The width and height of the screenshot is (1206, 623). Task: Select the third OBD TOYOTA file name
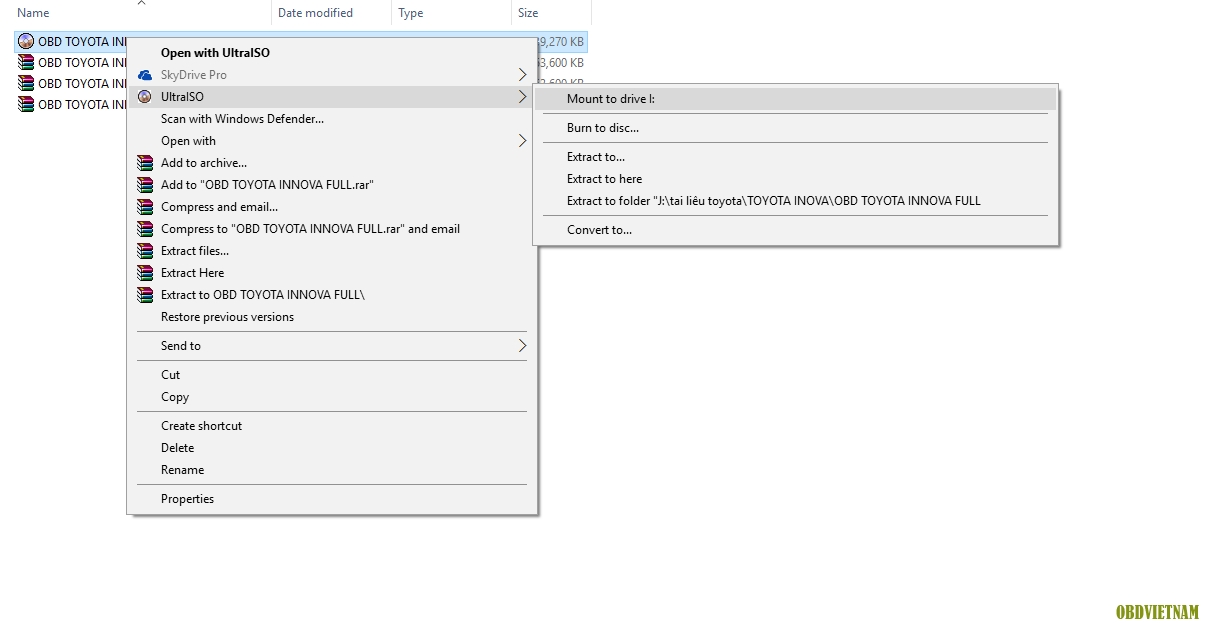coord(81,84)
